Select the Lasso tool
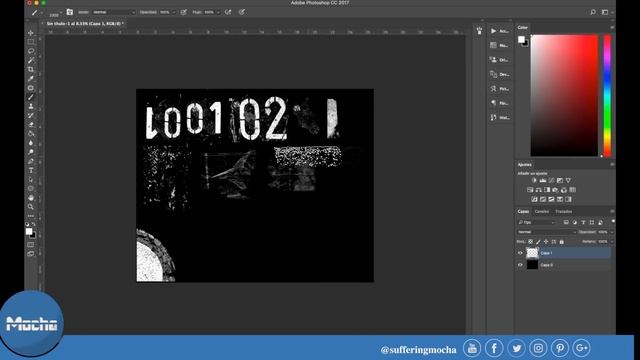This screenshot has width=640, height=360. point(31,51)
